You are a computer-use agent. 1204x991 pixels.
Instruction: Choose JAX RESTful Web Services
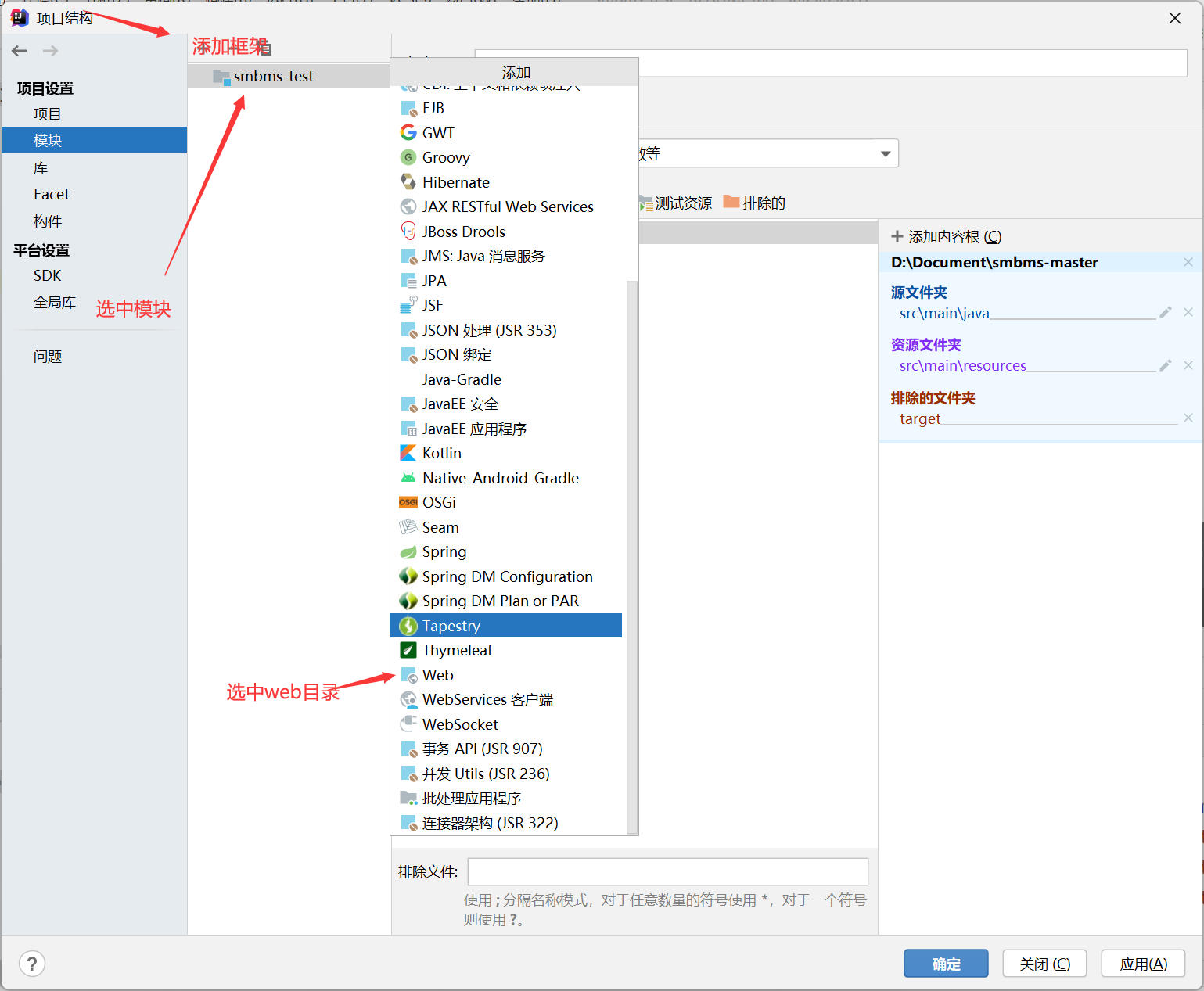coord(506,206)
